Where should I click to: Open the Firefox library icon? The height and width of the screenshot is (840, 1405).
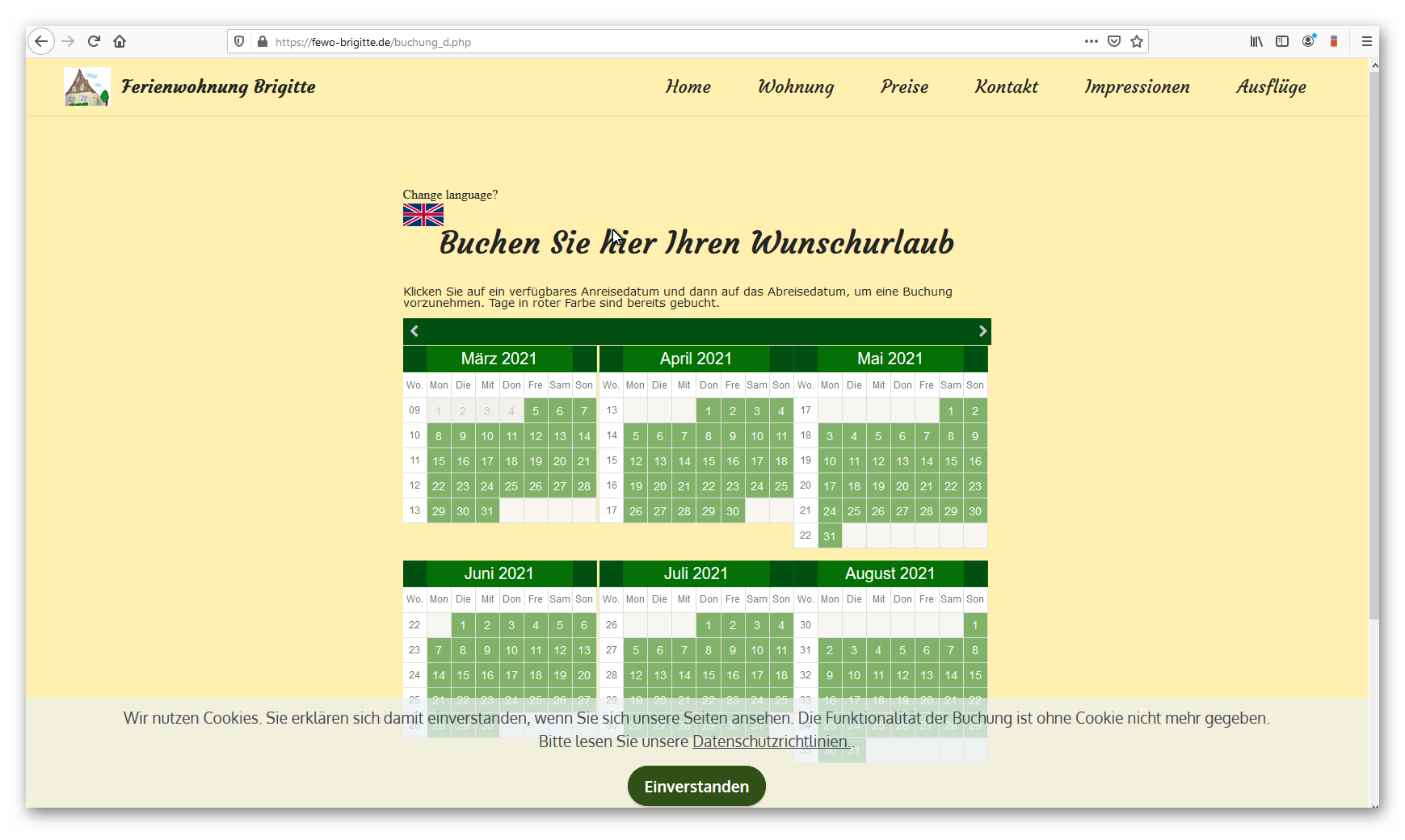coord(1256,41)
